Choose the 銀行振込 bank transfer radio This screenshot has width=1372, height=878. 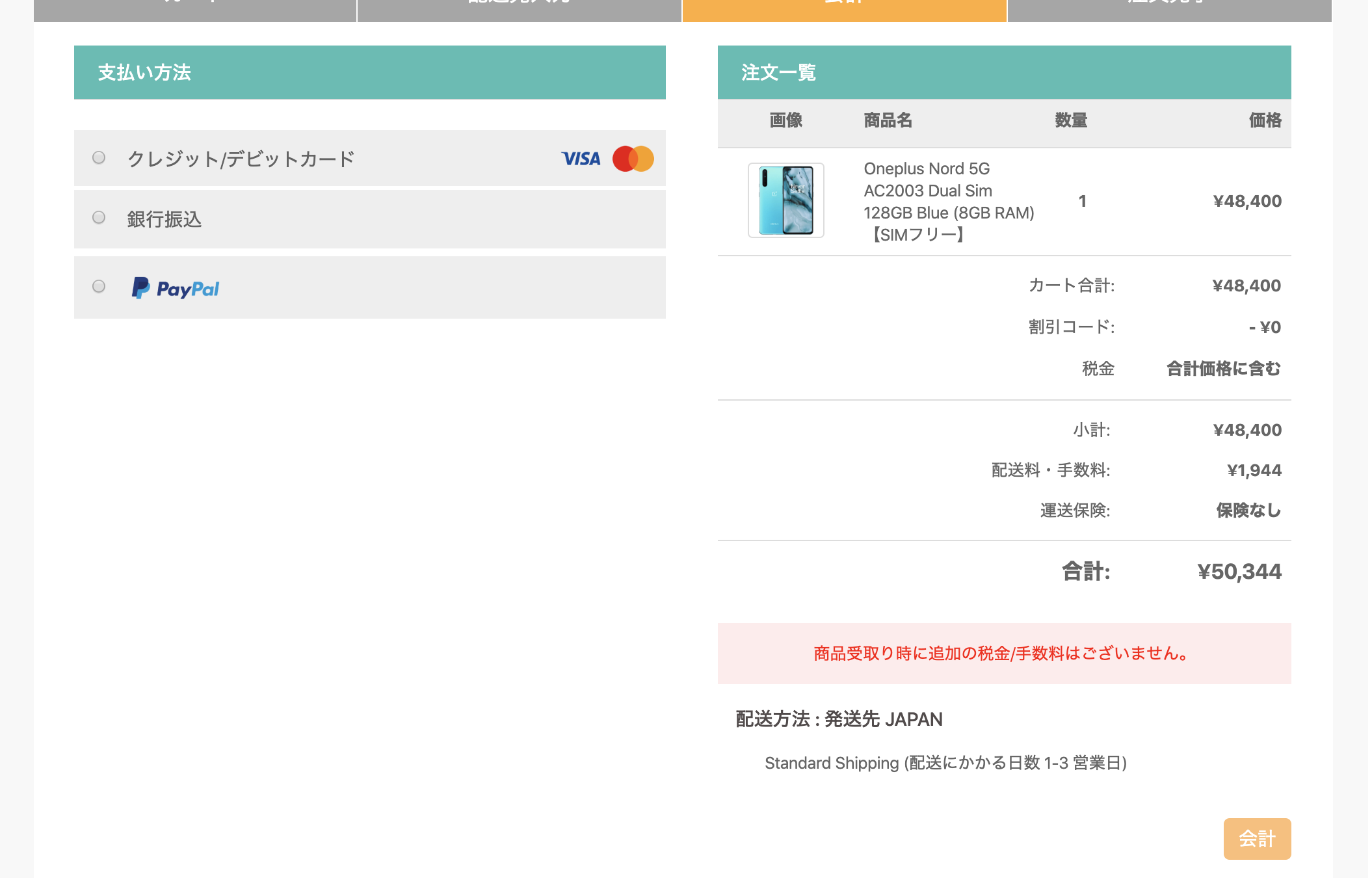(x=99, y=217)
